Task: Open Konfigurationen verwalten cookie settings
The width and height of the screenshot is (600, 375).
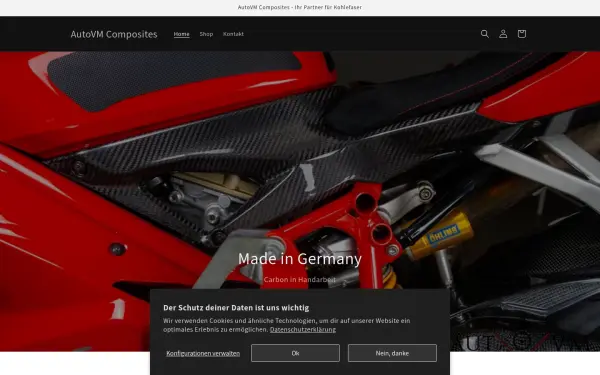Action: 203,353
